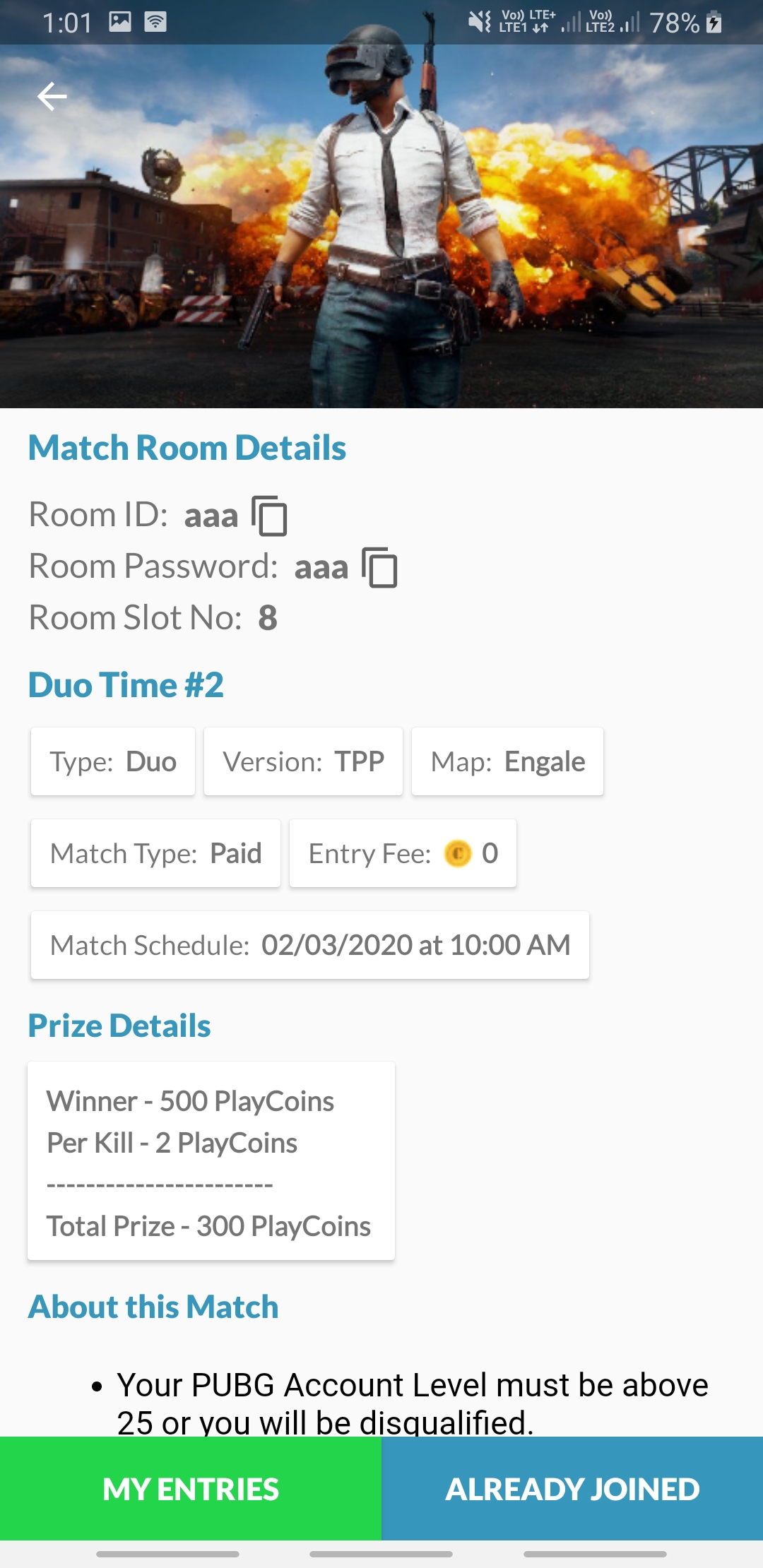Tap the Match Type: Paid chip
763x1568 pixels.
(x=155, y=854)
